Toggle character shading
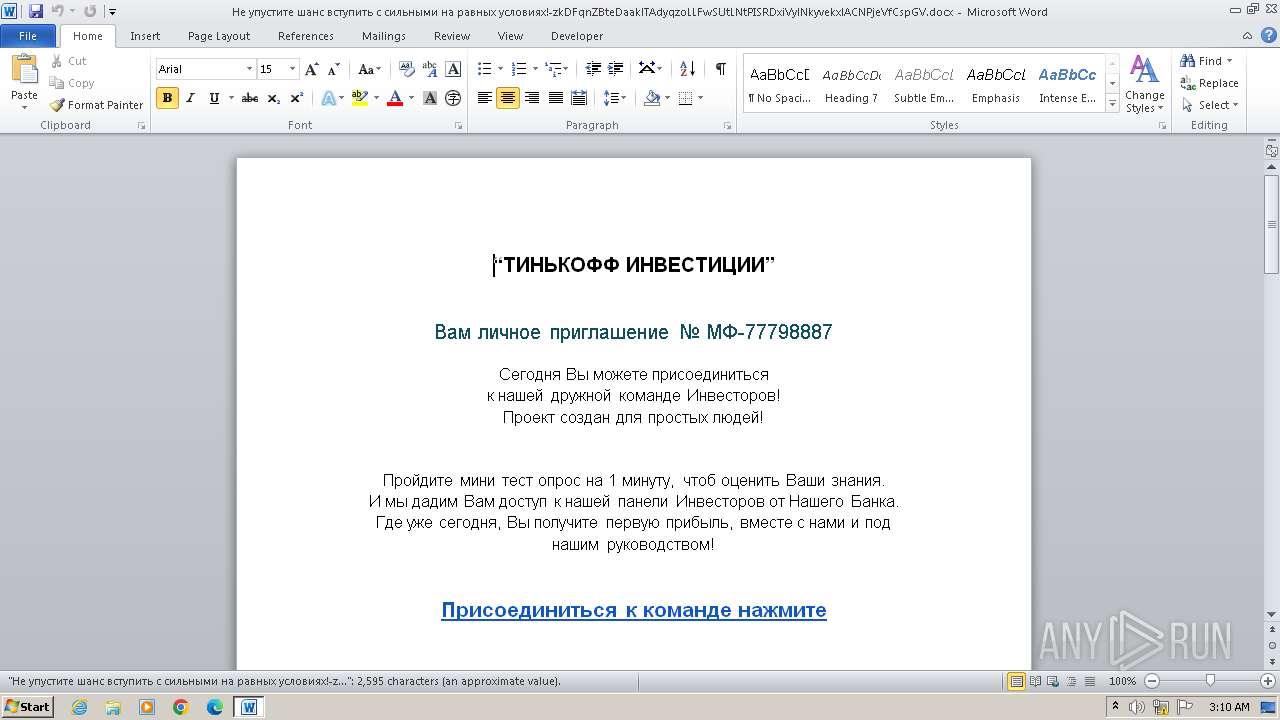 [430, 98]
